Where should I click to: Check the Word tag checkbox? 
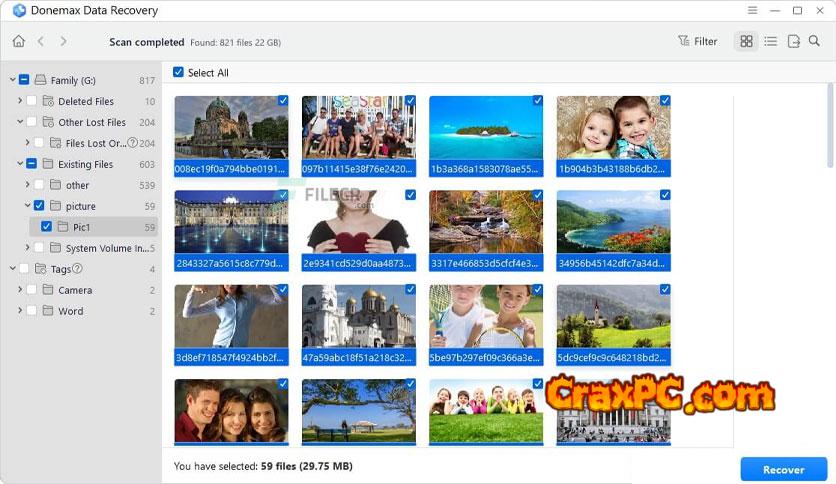pos(31,310)
